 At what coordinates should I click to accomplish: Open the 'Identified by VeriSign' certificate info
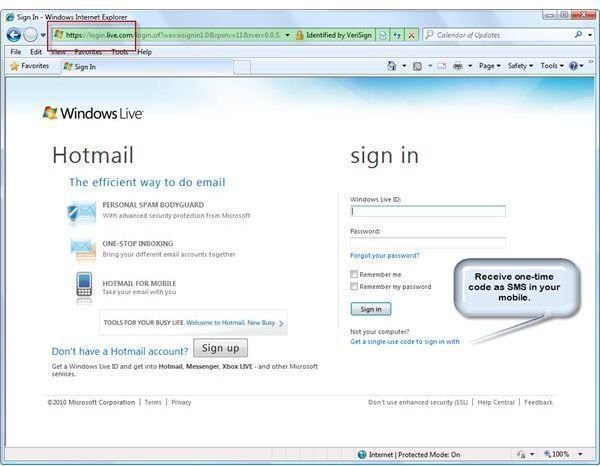[339, 35]
